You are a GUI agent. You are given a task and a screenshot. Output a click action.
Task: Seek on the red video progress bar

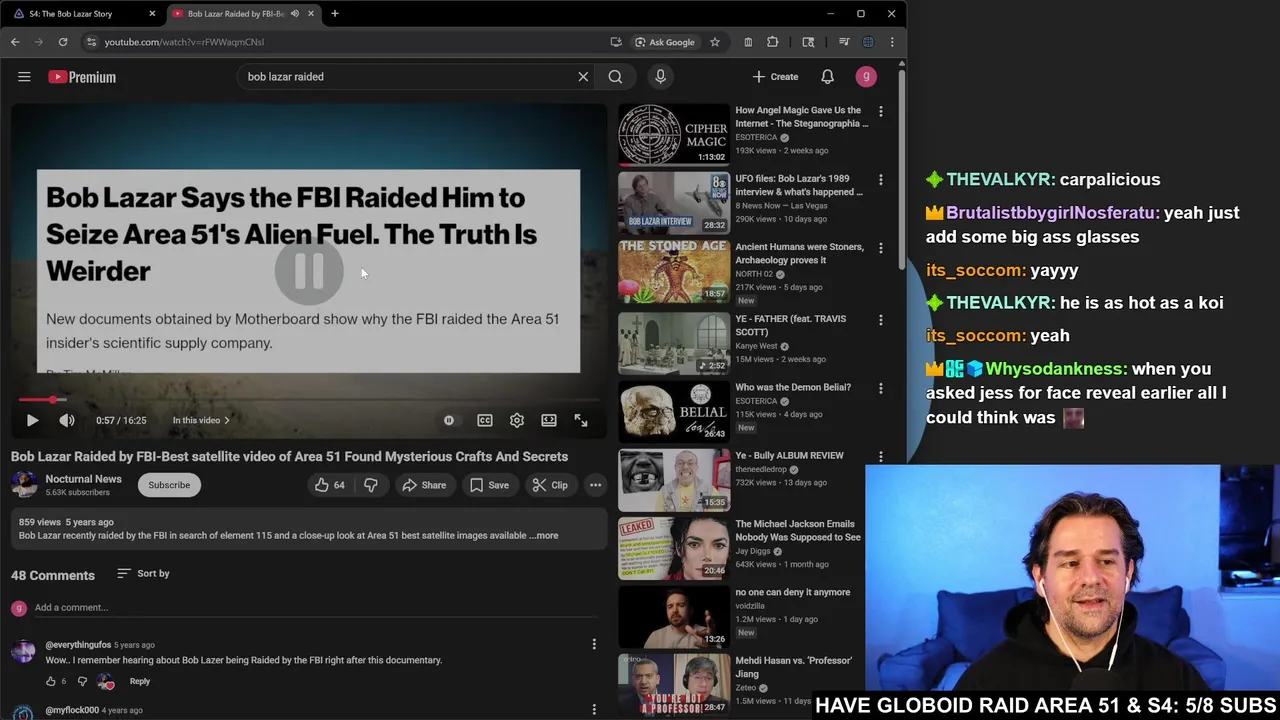pos(309,400)
